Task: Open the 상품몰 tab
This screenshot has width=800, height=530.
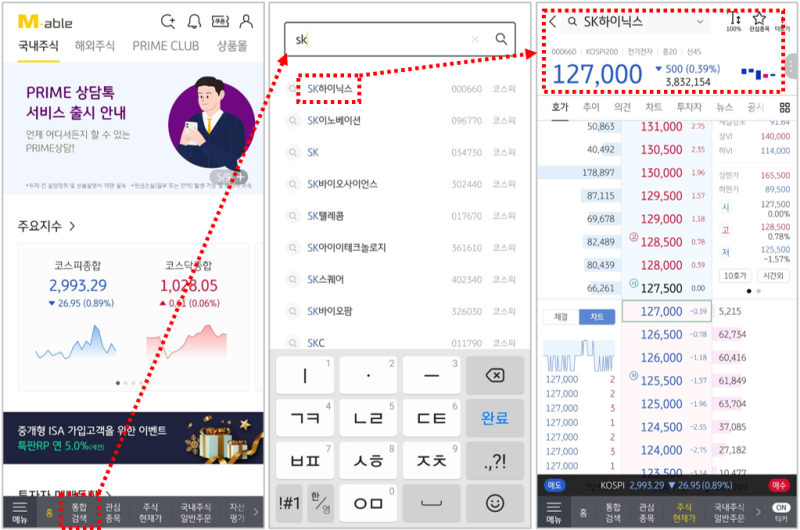Action: pos(232,46)
